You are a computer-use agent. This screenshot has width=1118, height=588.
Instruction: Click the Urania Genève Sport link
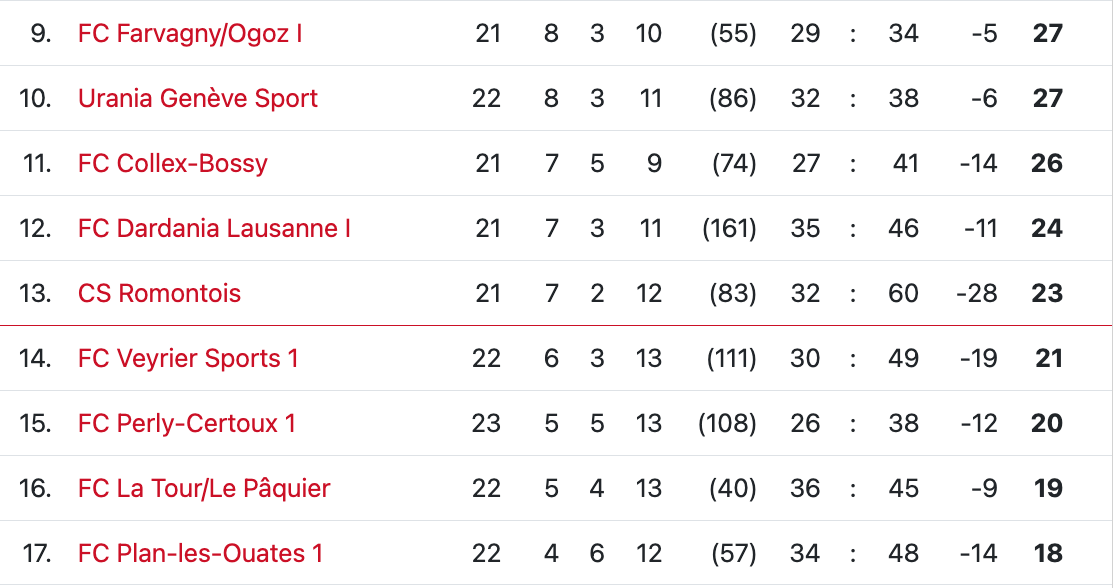tap(198, 99)
